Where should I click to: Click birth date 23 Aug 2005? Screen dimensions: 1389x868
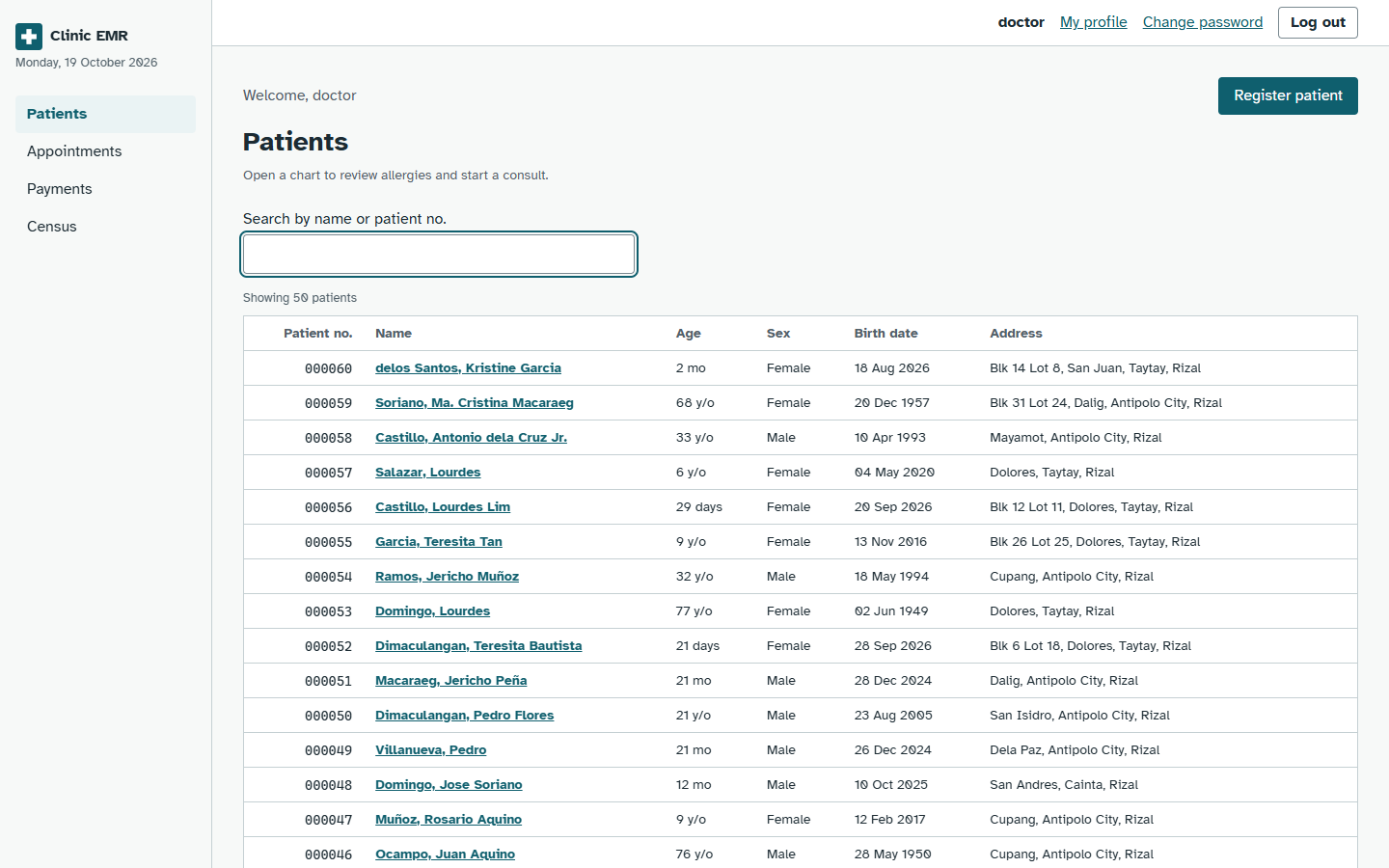(893, 716)
